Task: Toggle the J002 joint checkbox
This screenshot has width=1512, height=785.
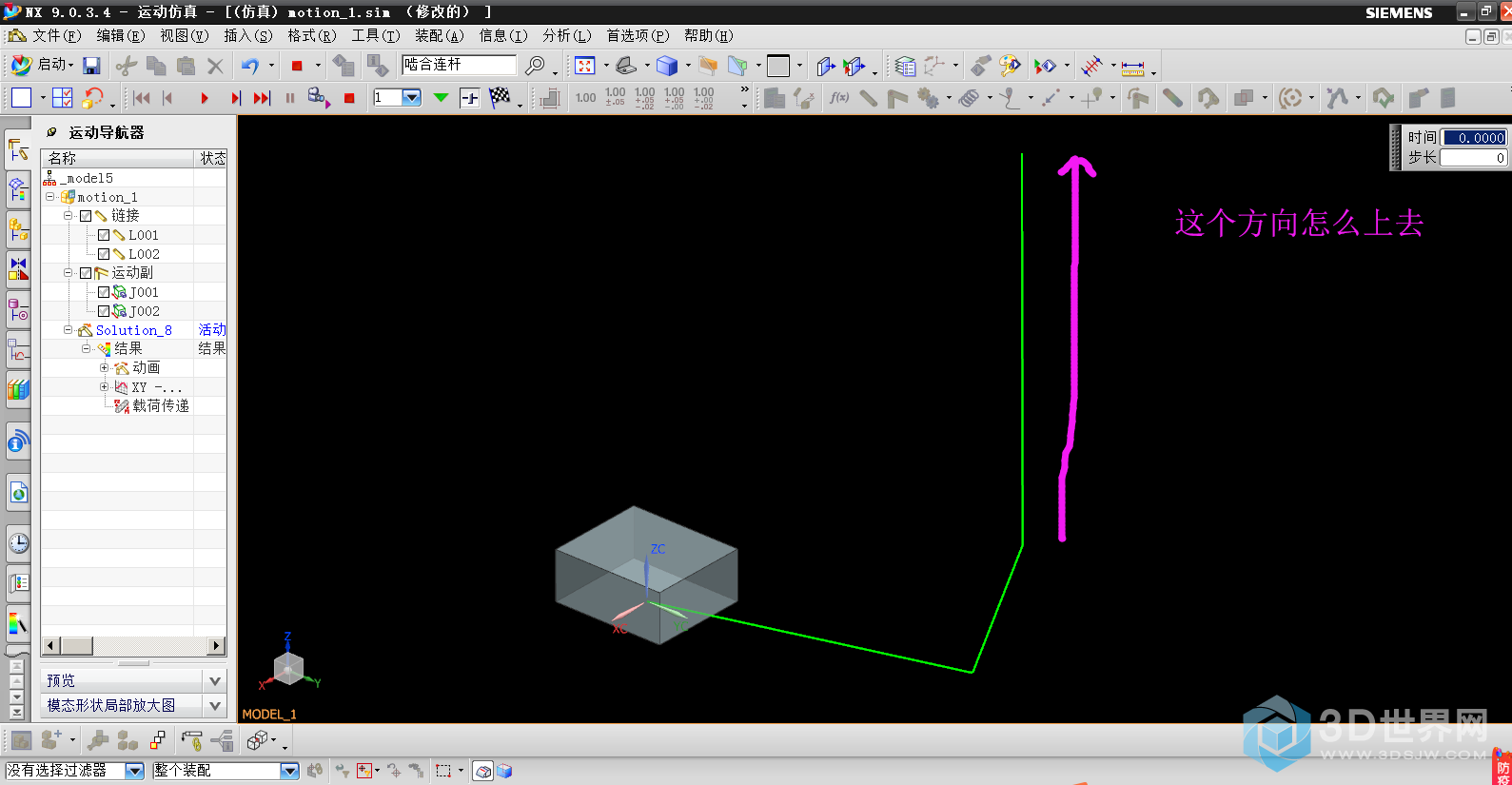Action: click(x=104, y=311)
